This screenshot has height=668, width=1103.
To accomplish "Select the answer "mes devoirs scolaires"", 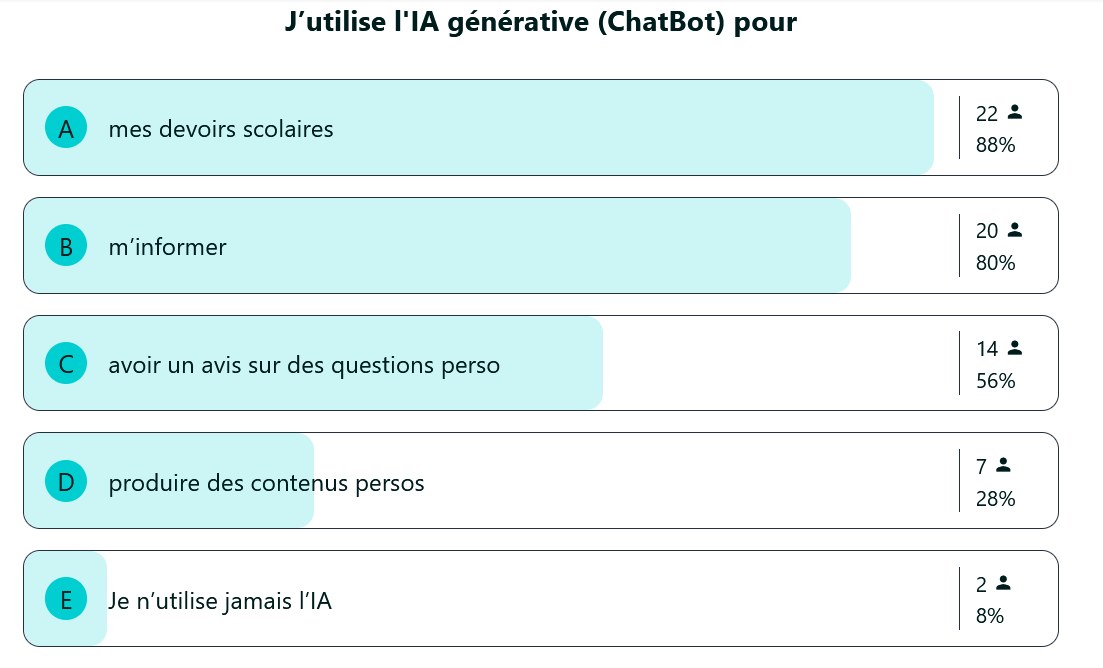I will [x=221, y=129].
